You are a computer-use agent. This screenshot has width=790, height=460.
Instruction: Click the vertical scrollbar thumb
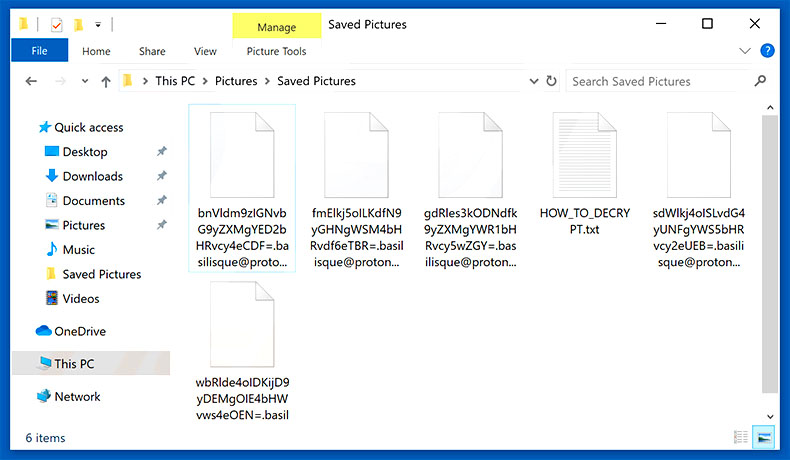(770, 254)
